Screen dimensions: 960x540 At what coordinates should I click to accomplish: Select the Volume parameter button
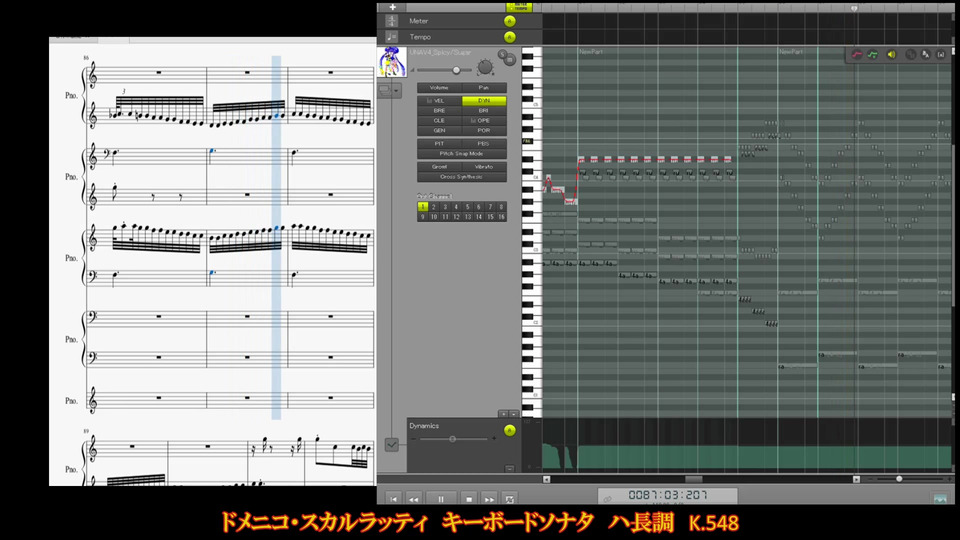pos(439,88)
